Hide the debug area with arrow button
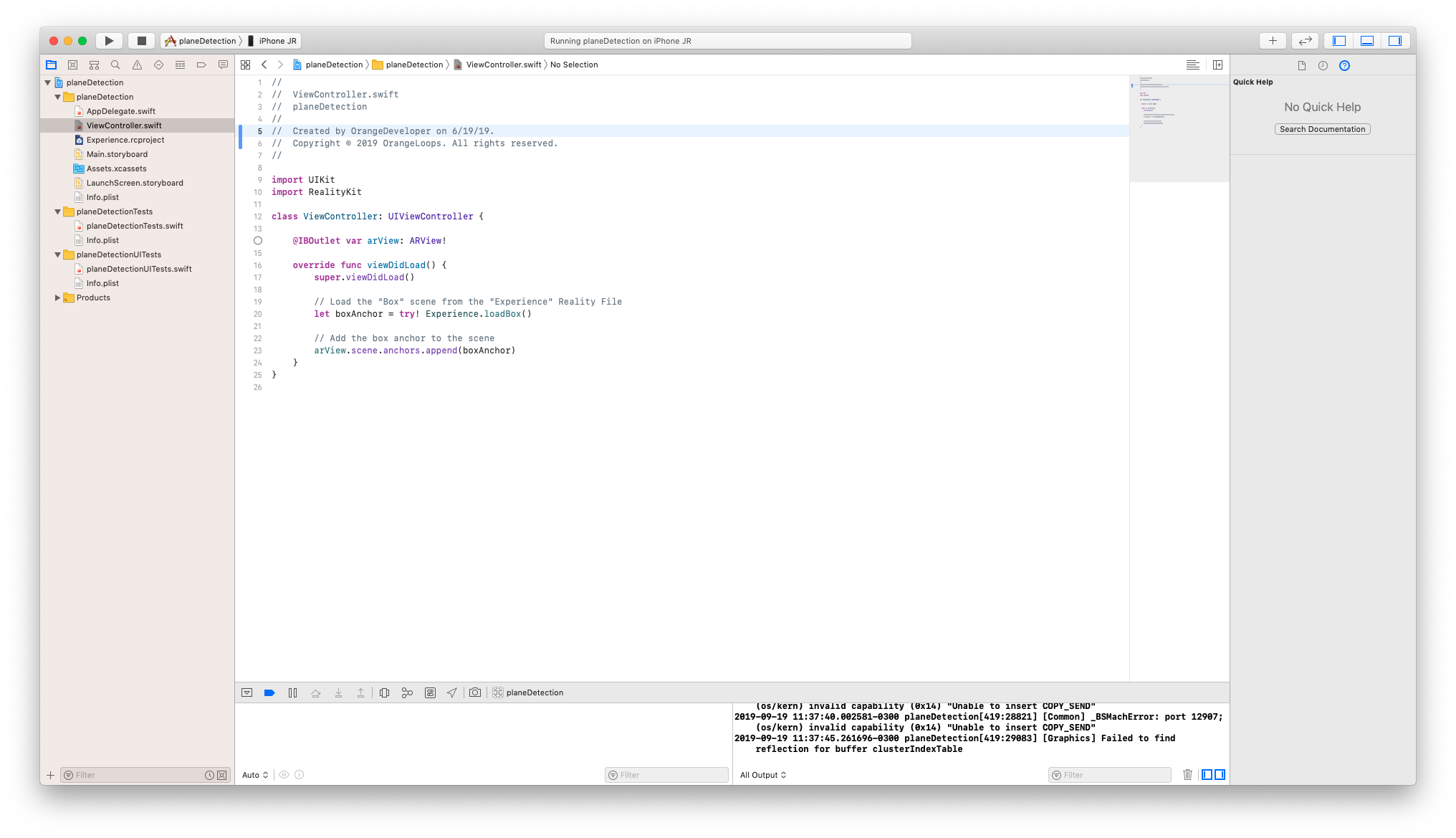The image size is (1456, 838). [247, 692]
